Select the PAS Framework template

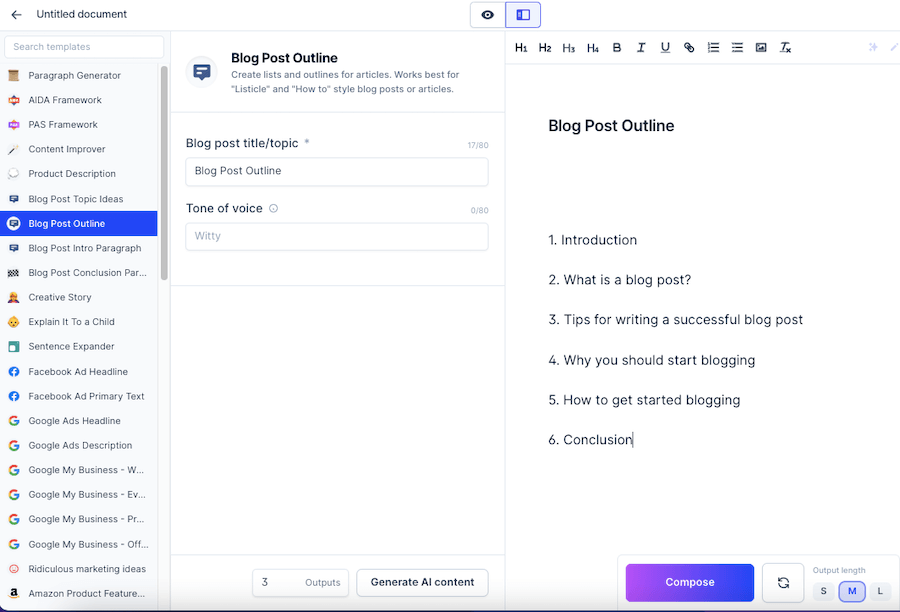click(79, 125)
